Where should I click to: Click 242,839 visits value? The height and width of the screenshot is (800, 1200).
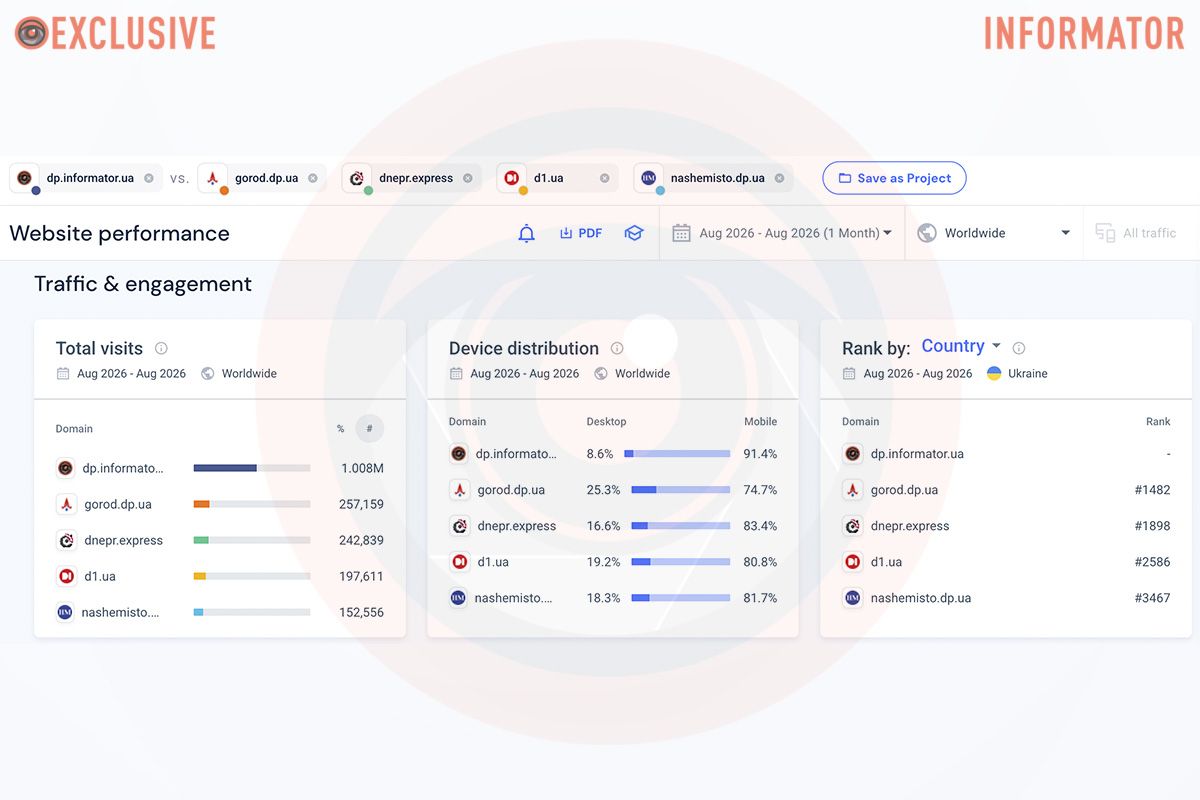point(361,540)
